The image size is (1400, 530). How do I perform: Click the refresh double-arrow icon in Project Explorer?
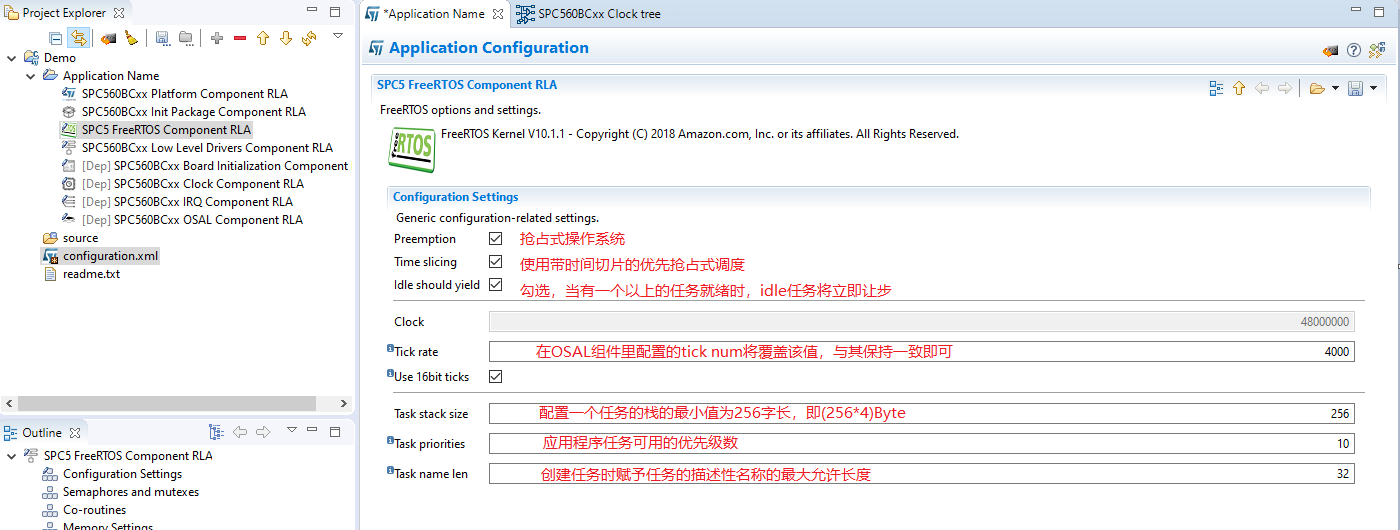click(309, 38)
